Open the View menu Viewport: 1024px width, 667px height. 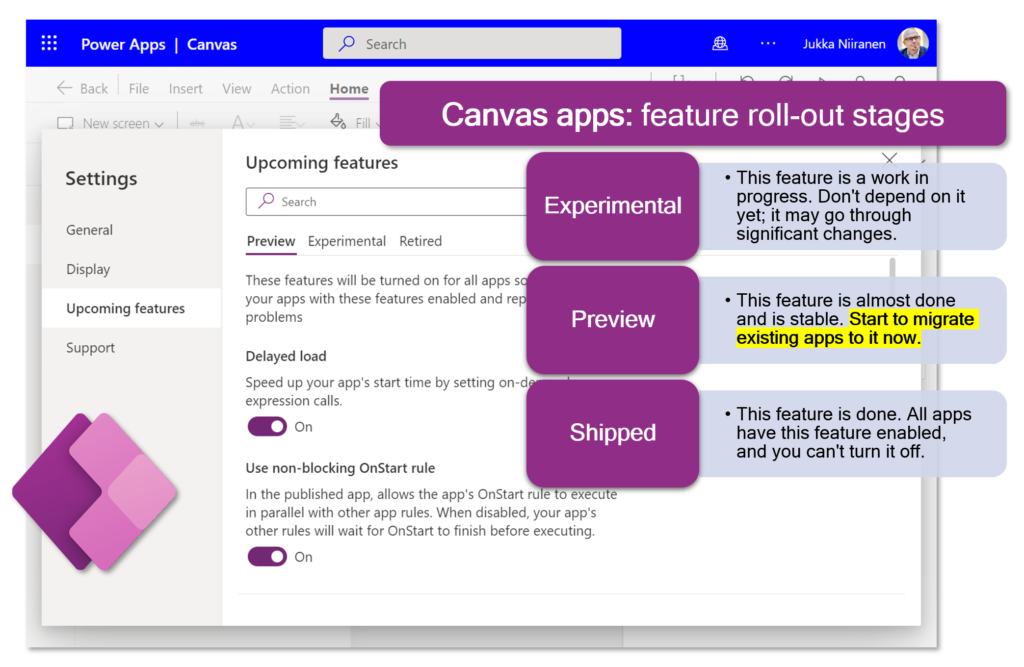236,88
